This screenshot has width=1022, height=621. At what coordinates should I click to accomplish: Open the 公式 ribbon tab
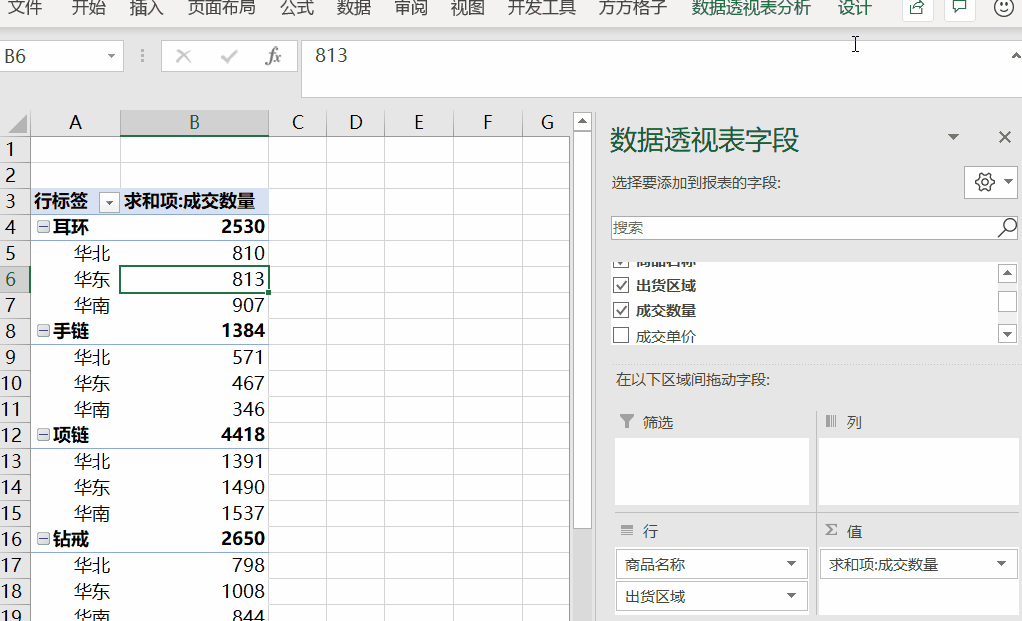click(297, 8)
